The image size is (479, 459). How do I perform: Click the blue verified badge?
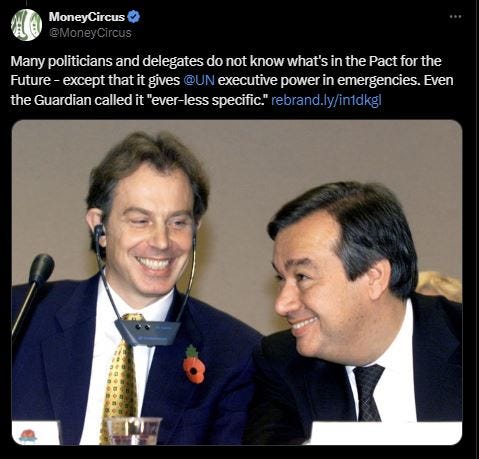(134, 17)
